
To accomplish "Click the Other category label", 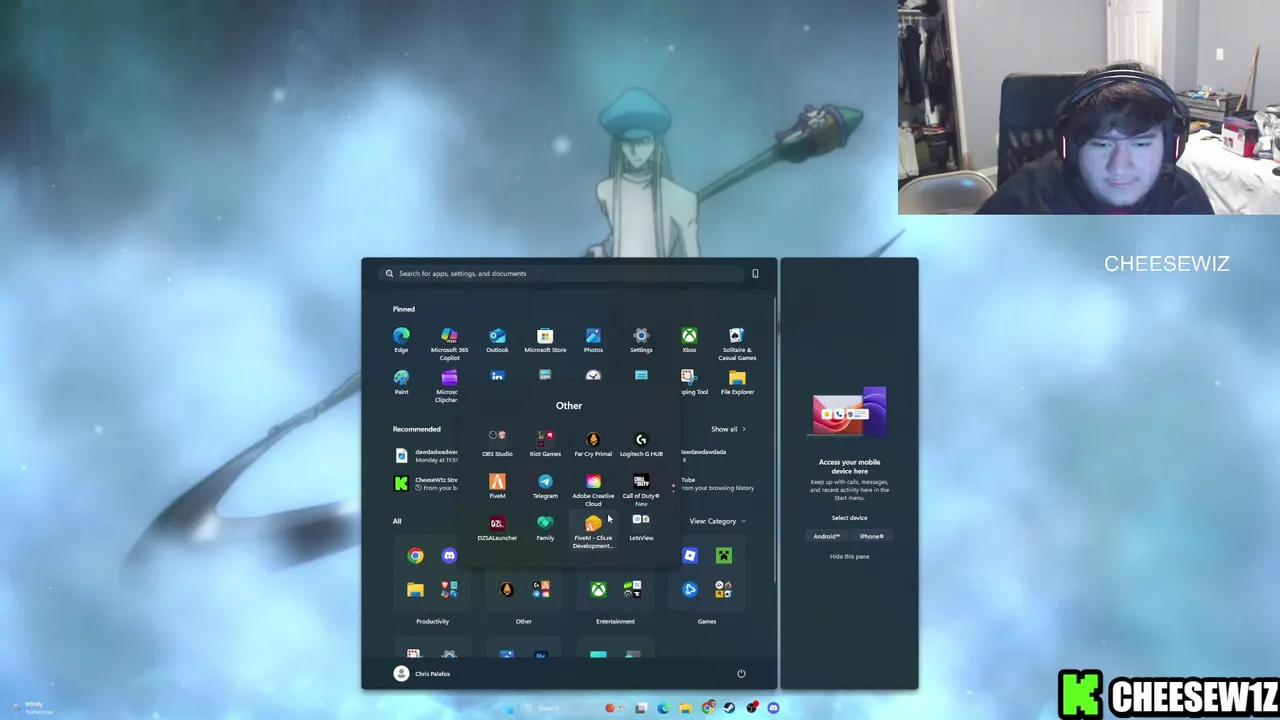I will coord(523,622).
